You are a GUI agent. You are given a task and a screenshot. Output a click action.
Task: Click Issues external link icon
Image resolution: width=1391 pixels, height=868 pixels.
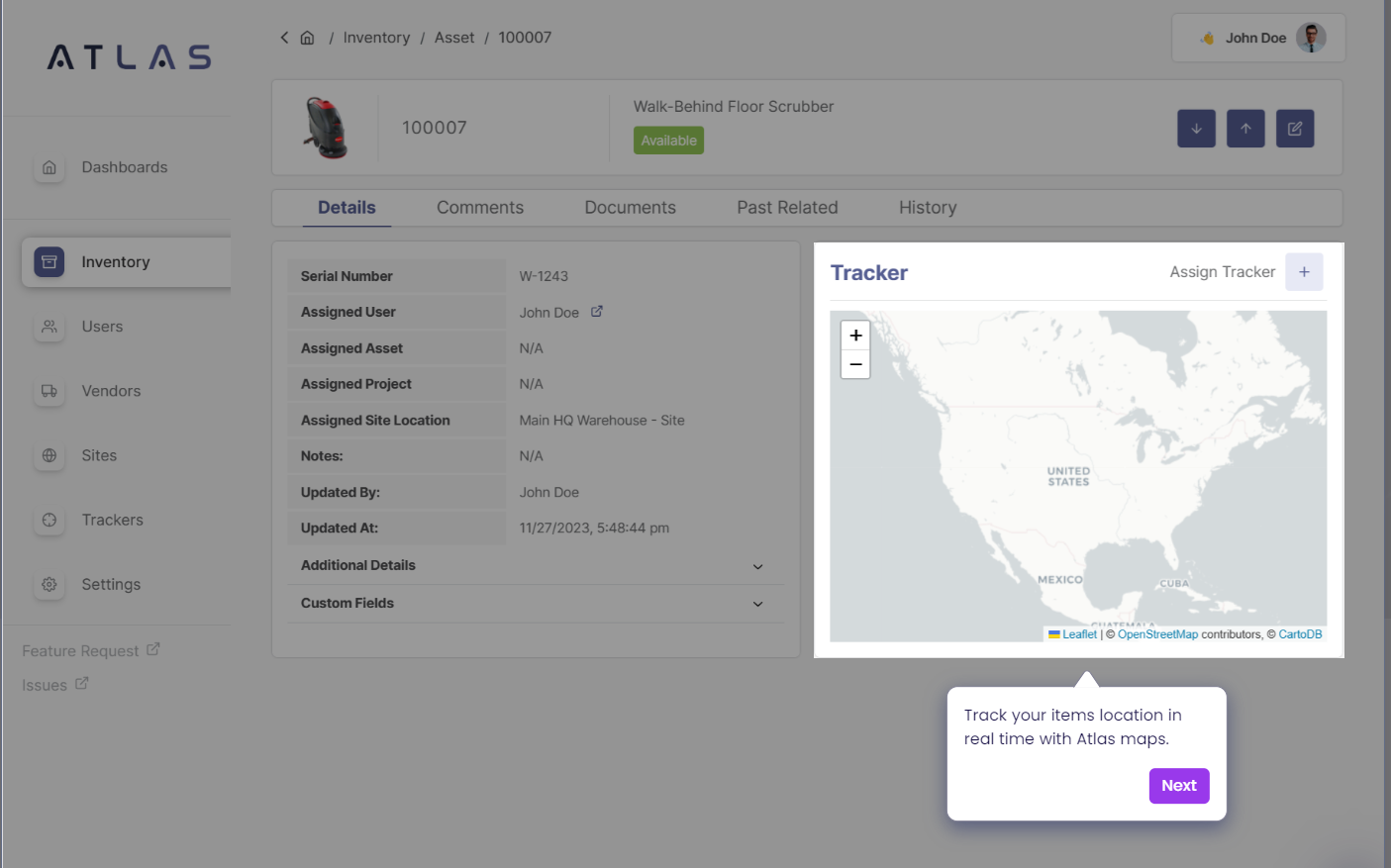click(82, 683)
